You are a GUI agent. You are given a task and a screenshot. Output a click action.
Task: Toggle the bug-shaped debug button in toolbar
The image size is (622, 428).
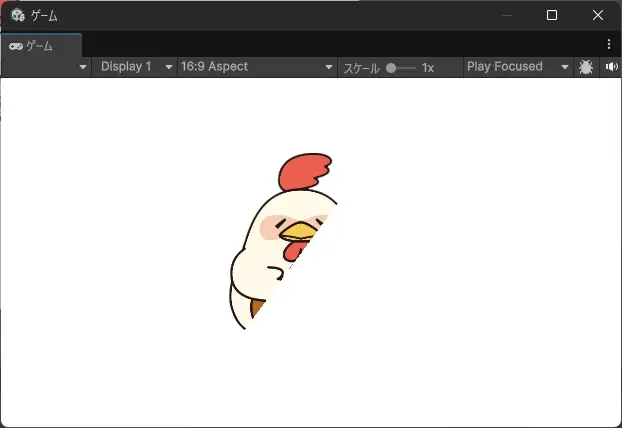(x=586, y=67)
